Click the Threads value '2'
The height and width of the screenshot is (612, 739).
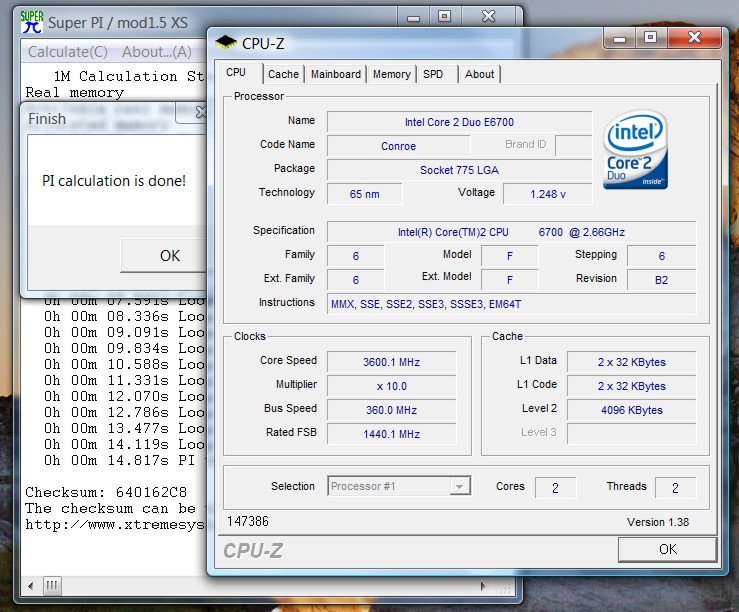pyautogui.click(x=675, y=488)
